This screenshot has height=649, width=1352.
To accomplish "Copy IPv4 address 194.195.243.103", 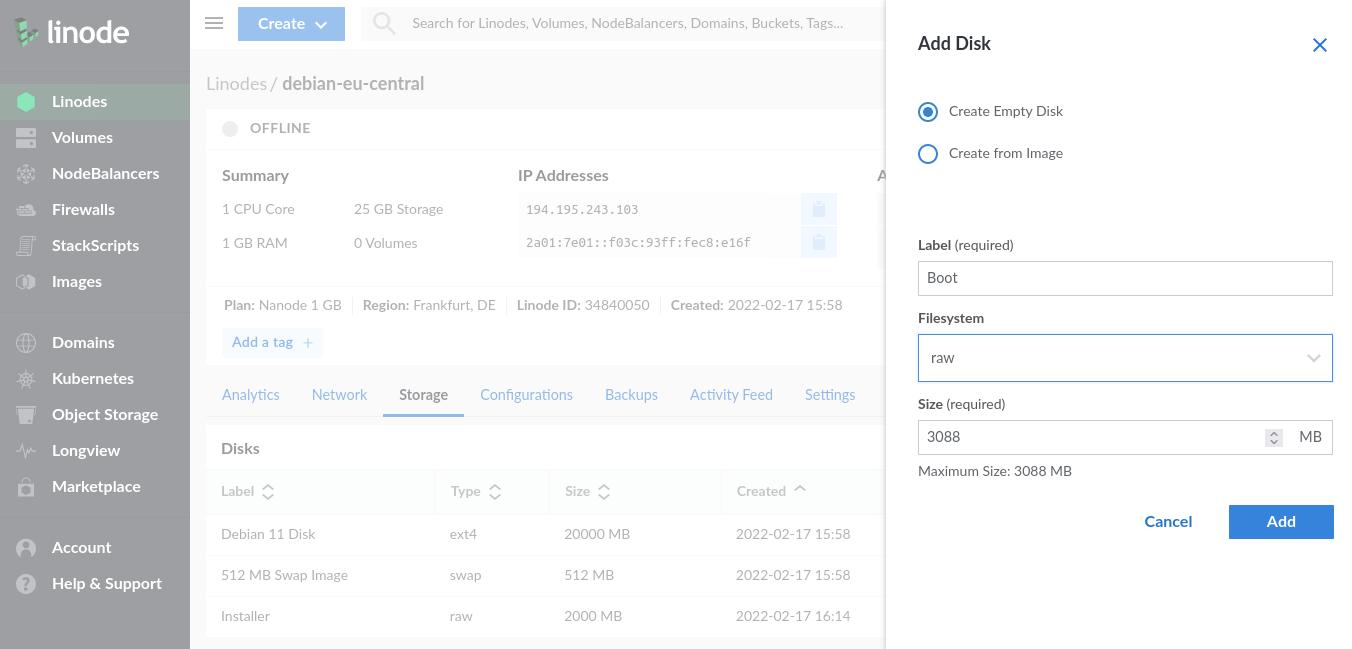I will click(x=818, y=209).
